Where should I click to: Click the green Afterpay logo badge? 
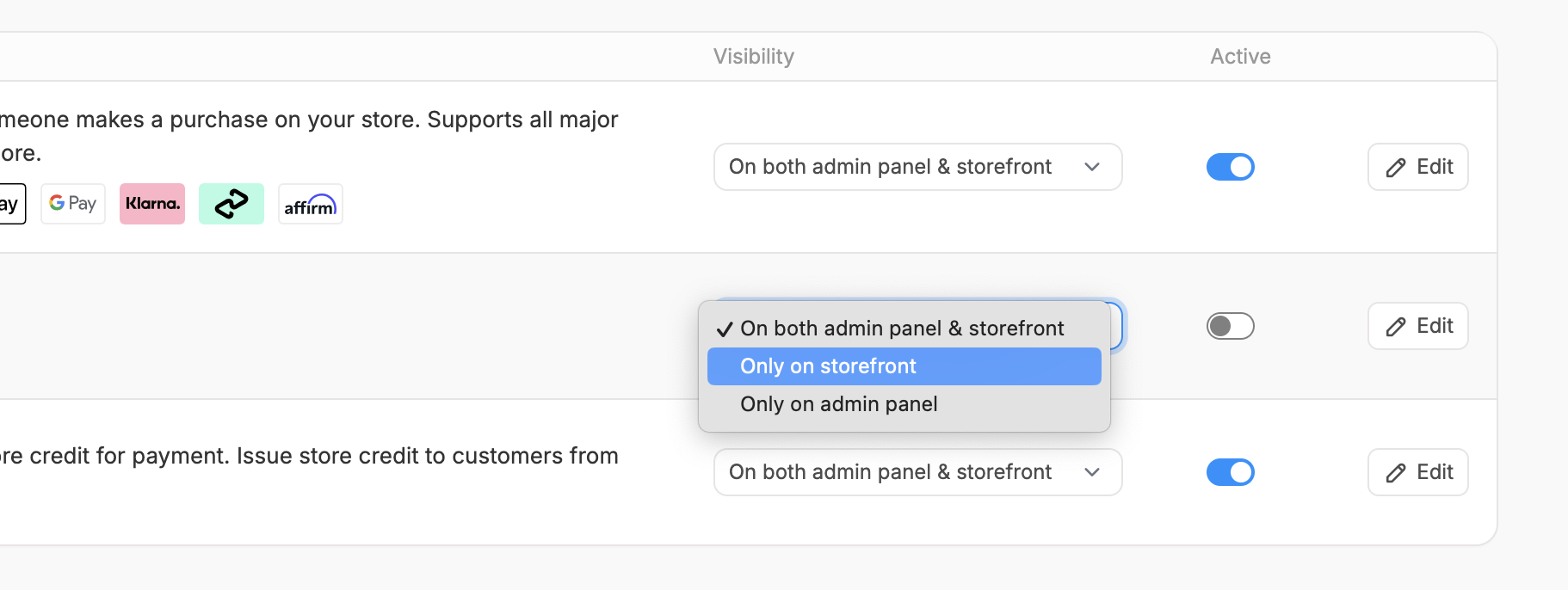pos(231,204)
